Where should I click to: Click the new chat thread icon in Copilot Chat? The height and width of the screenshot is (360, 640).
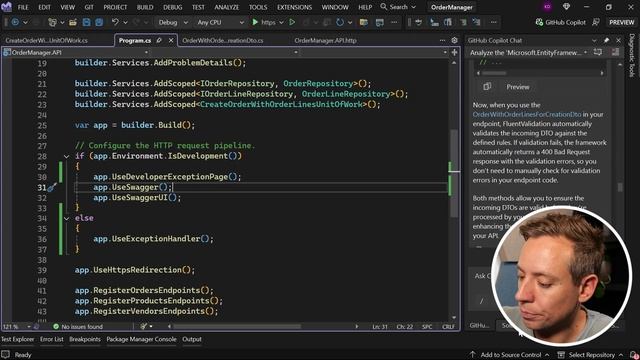(598, 52)
